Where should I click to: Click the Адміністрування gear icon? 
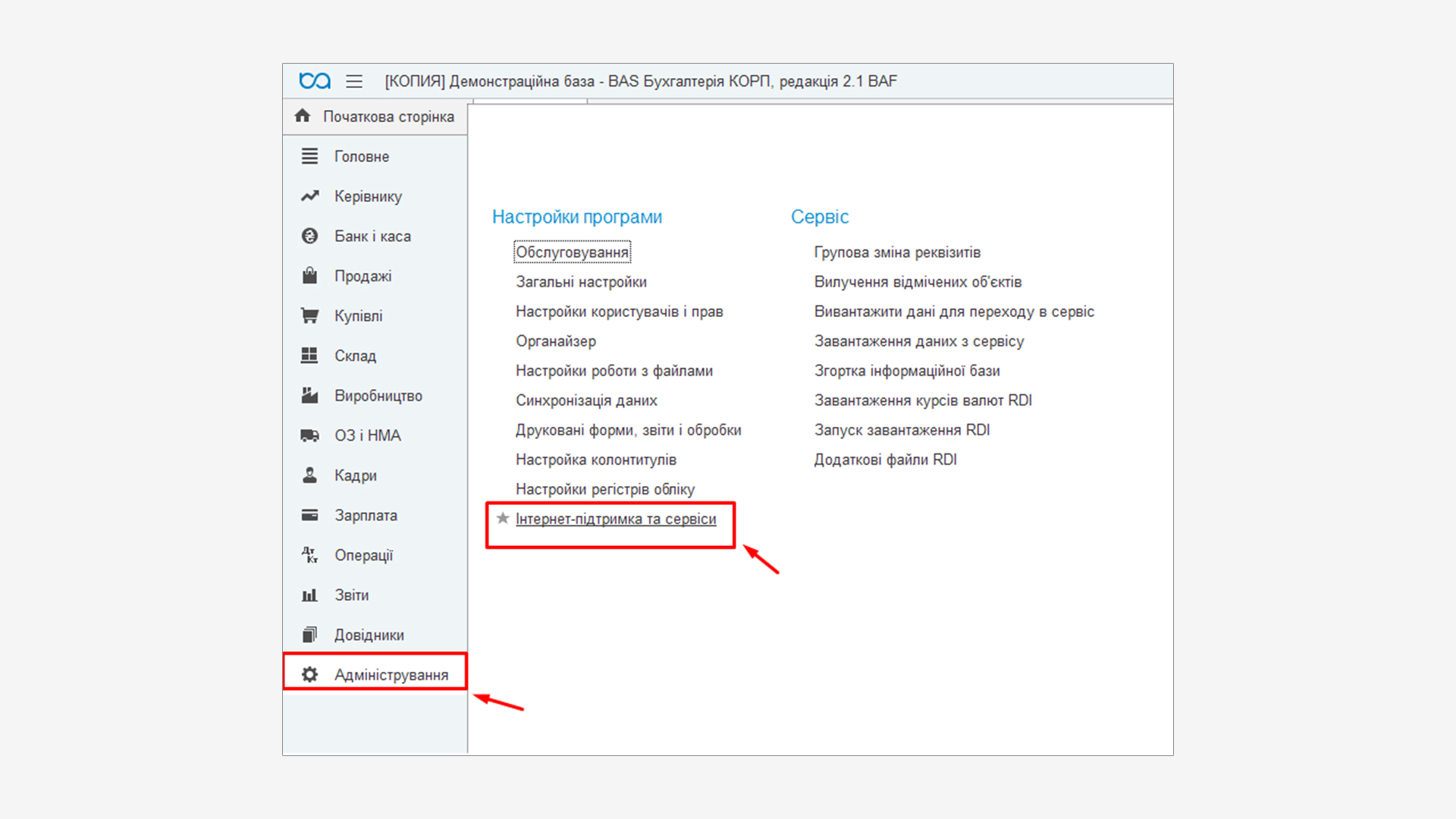coord(309,674)
